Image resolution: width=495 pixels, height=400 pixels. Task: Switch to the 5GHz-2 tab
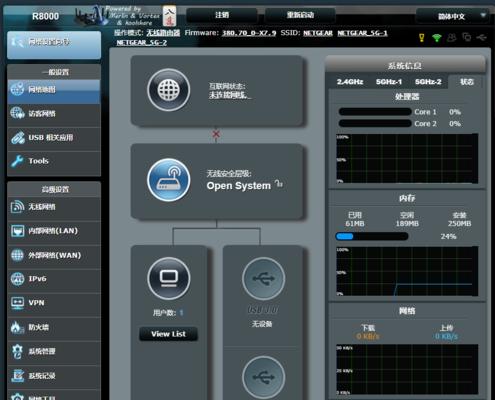(428, 82)
